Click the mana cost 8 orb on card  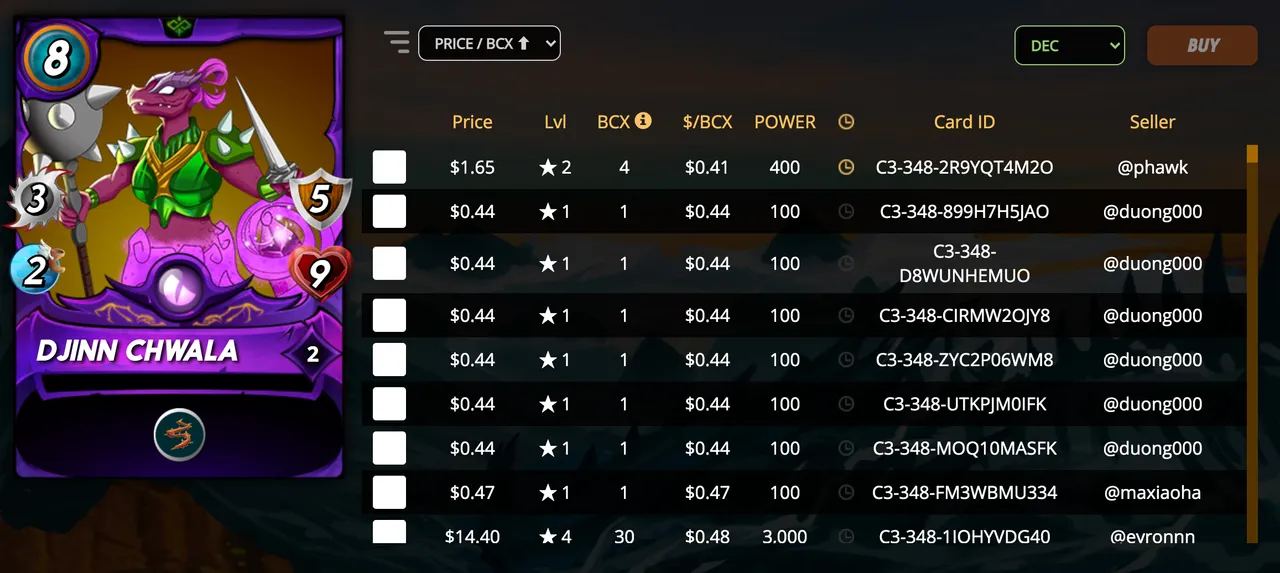pyautogui.click(x=55, y=58)
